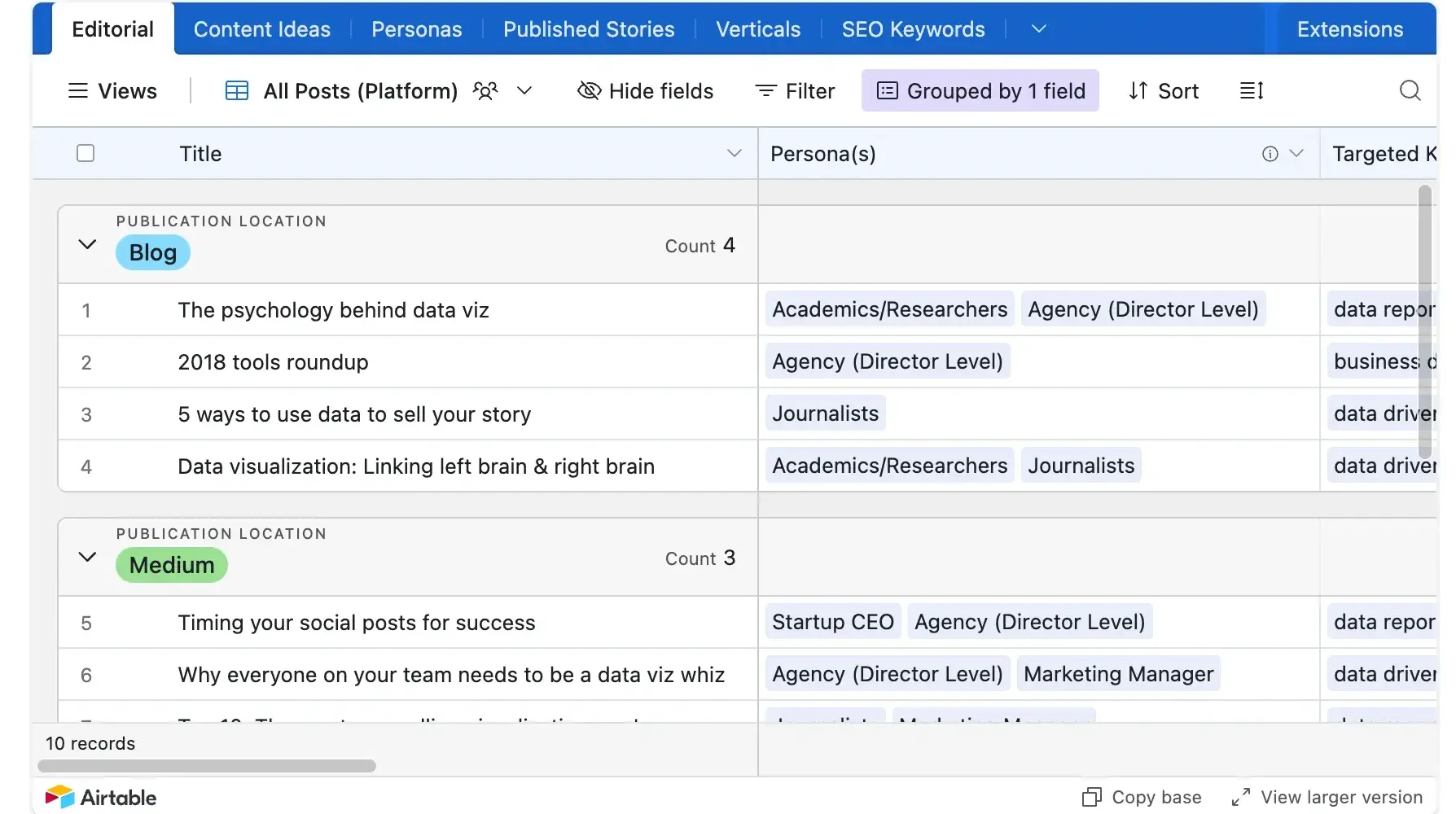Click the '10 records' status text

90,743
